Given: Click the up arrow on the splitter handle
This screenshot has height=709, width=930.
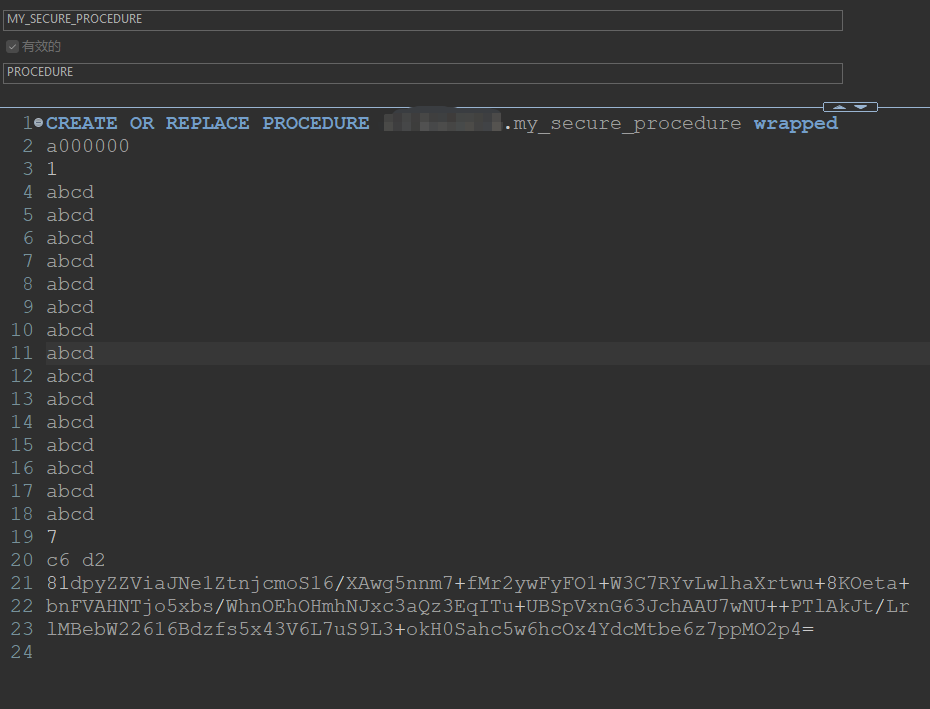Looking at the screenshot, I should [840, 107].
